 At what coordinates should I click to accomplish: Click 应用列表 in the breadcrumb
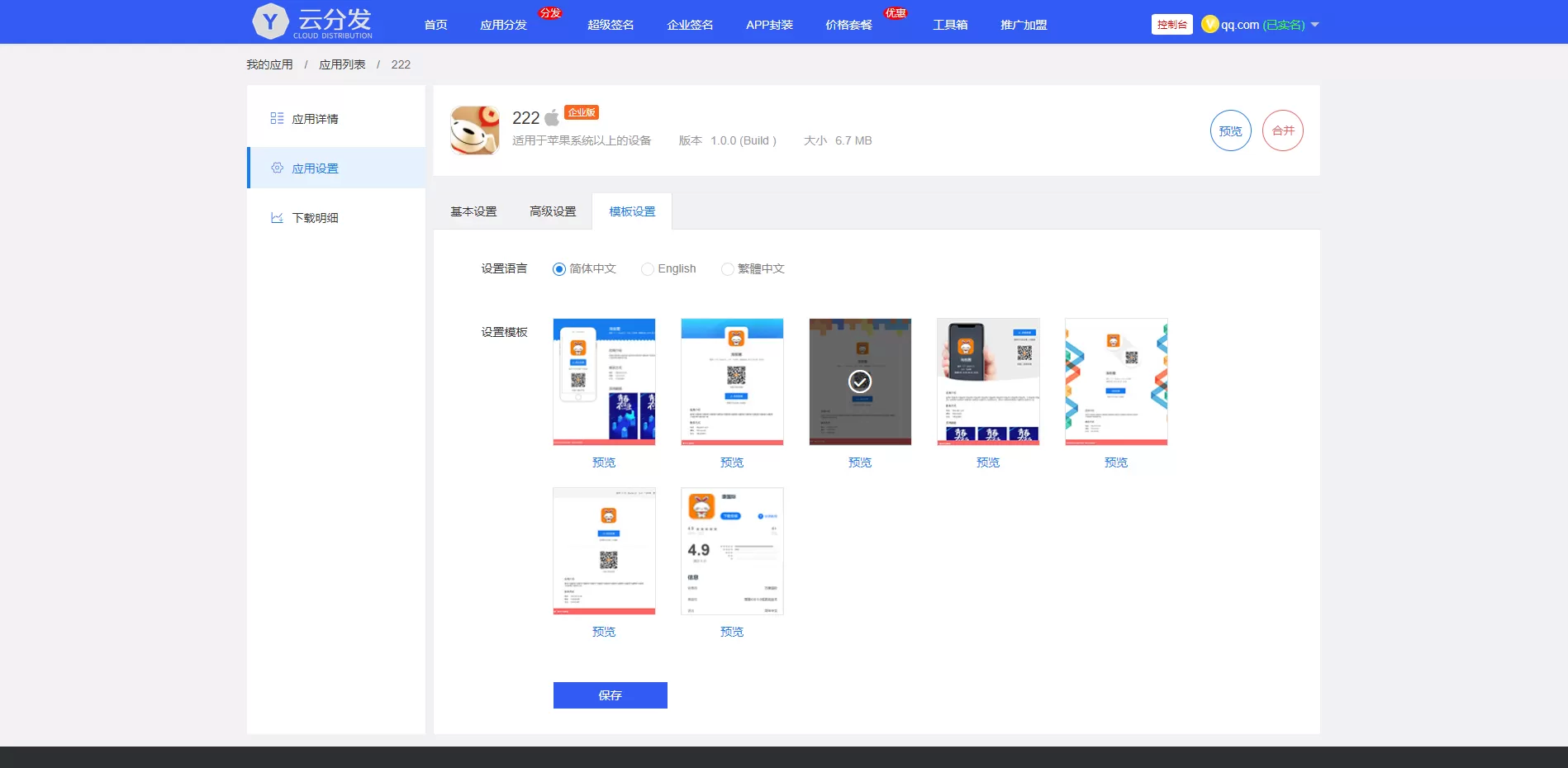[342, 64]
